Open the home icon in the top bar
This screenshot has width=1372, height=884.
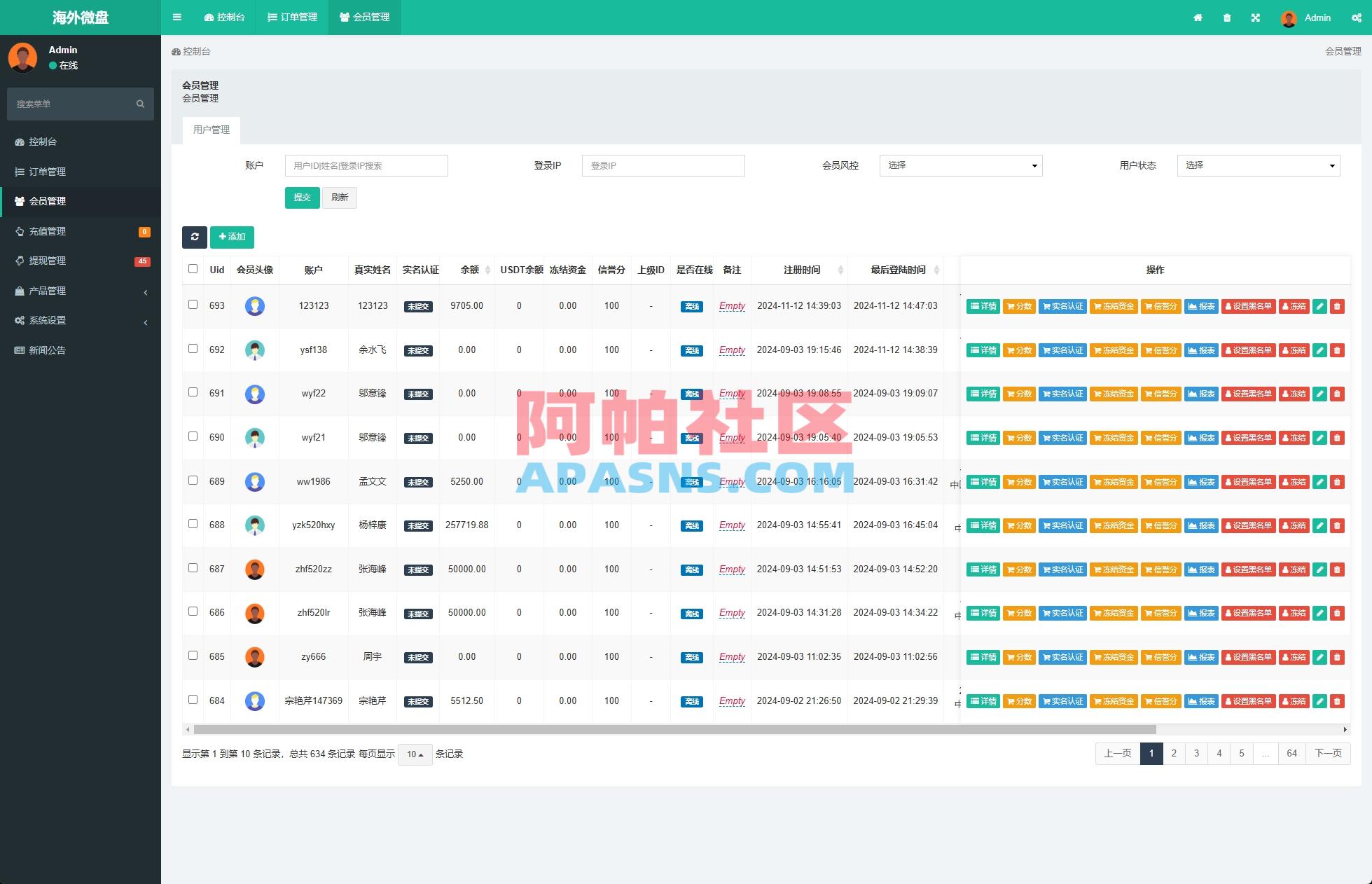[1198, 18]
